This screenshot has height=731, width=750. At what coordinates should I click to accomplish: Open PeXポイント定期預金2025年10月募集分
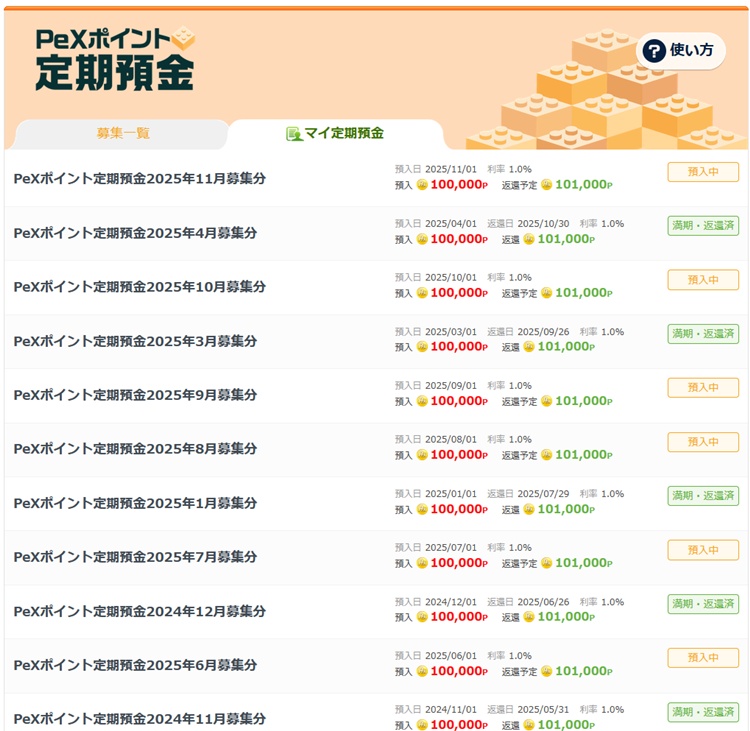(x=140, y=287)
